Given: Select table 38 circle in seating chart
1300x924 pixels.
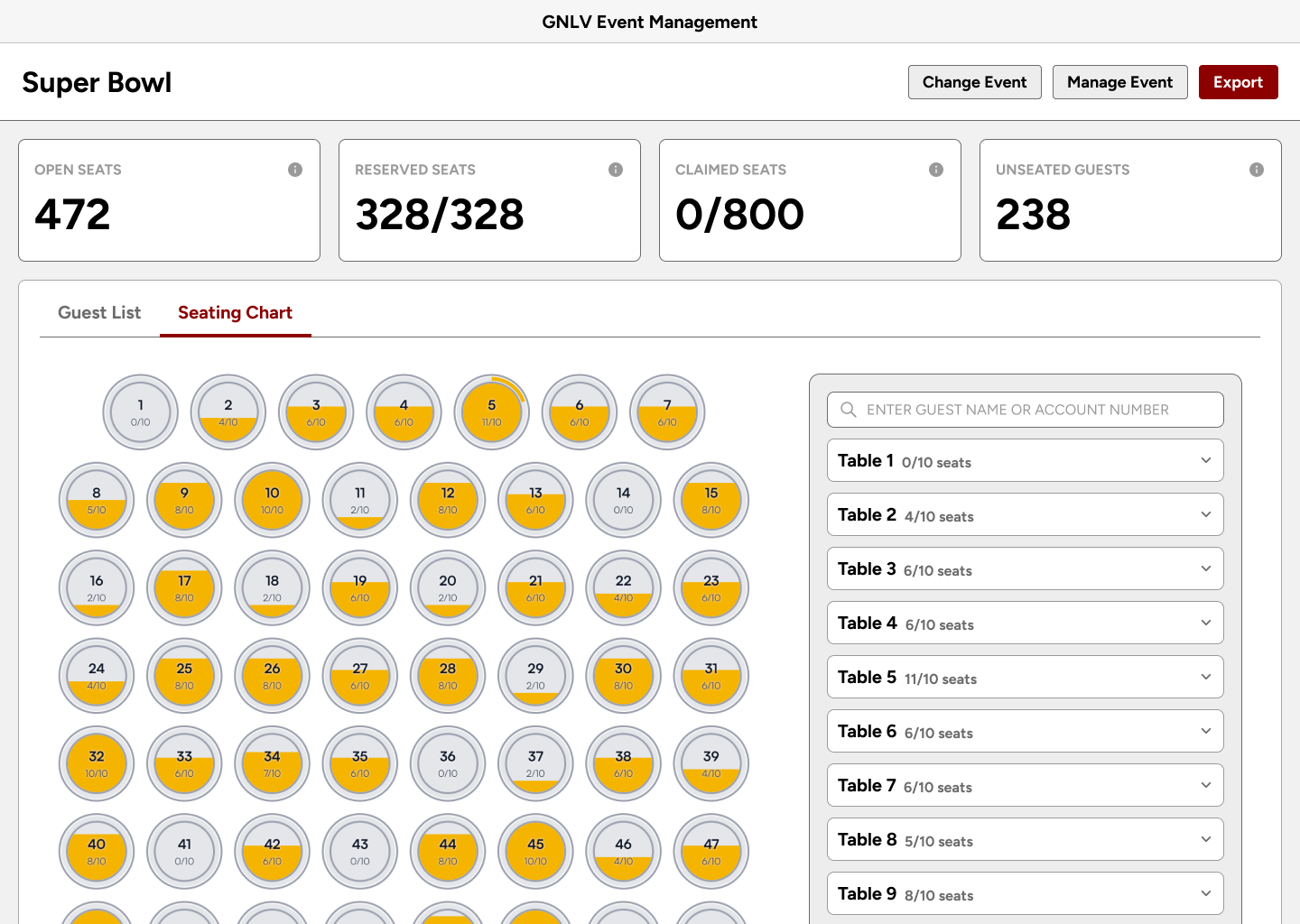Looking at the screenshot, I should [x=624, y=763].
